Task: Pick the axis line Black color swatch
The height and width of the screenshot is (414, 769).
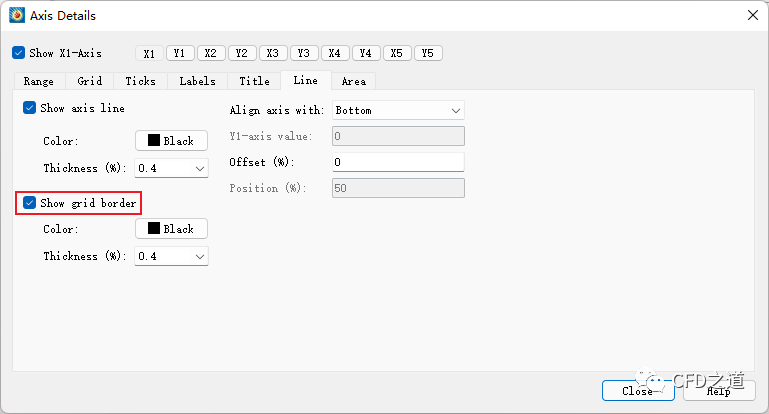Action: [x=171, y=141]
